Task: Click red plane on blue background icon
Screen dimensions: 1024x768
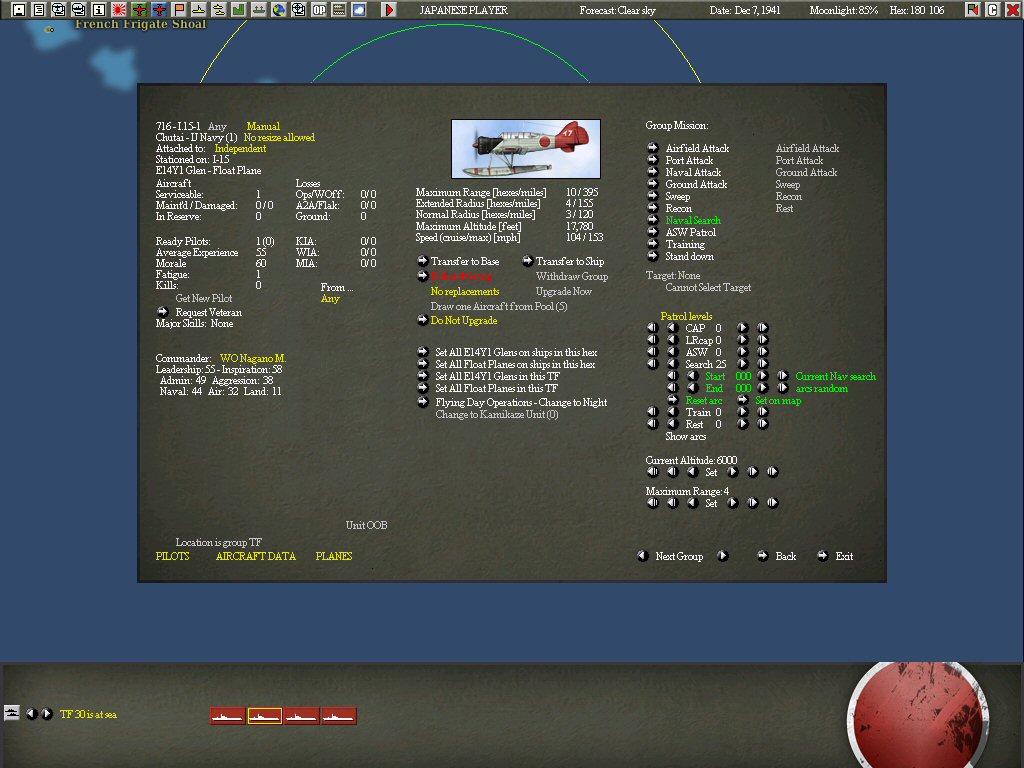Action: 159,10
